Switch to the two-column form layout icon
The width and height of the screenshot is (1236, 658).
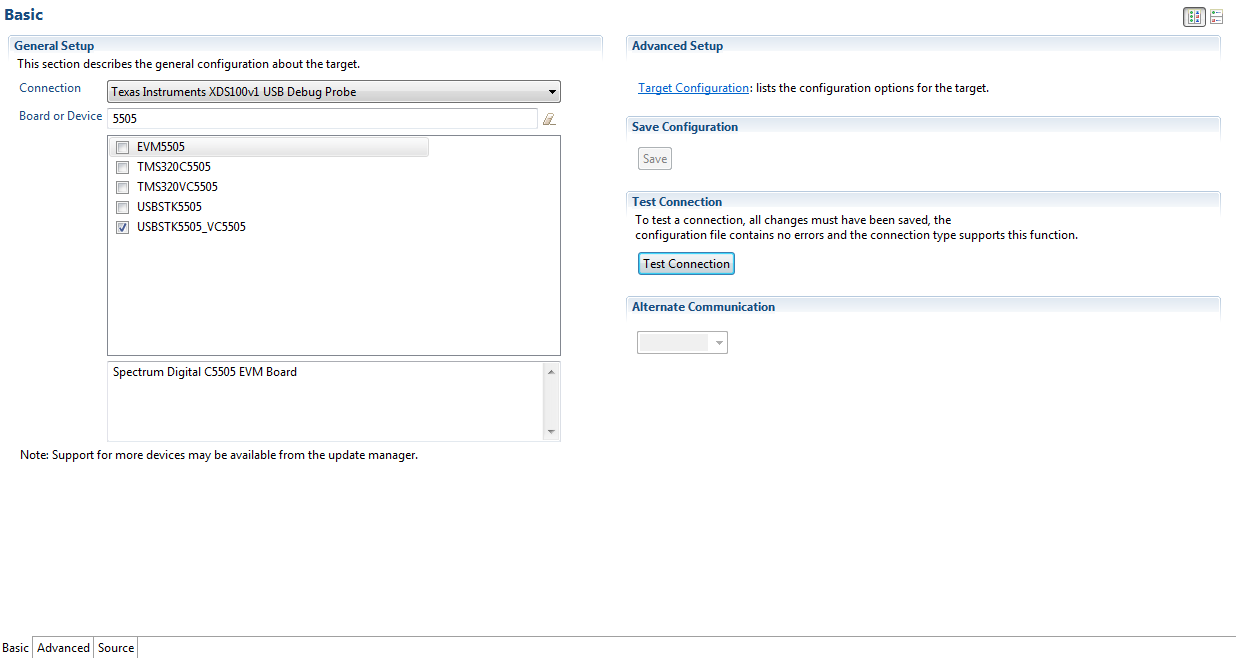point(1194,17)
